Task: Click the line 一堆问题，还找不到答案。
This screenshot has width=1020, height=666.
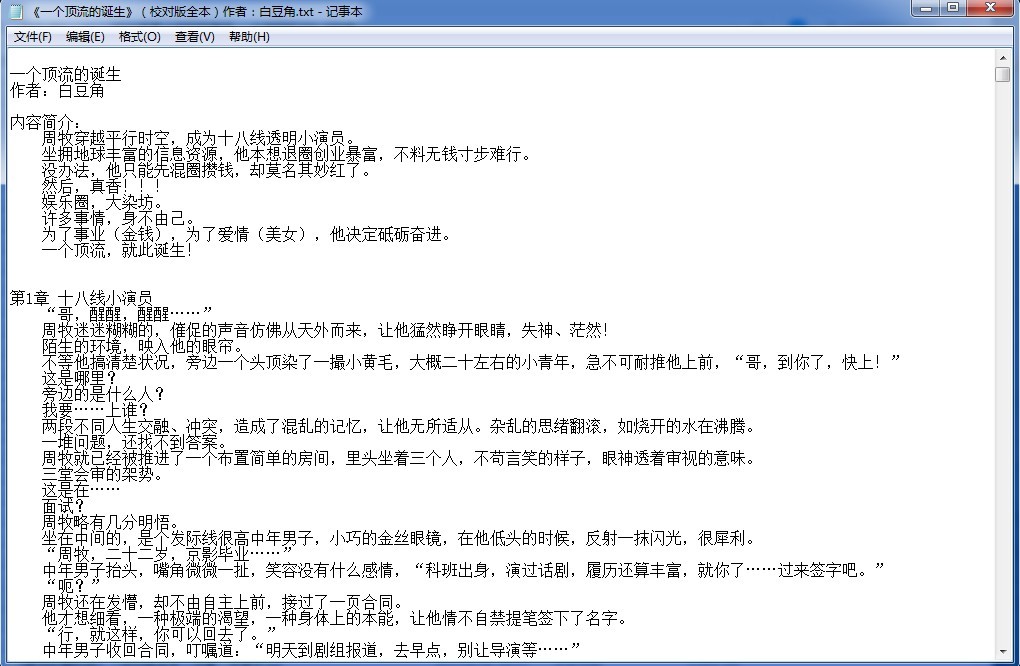Action: [x=135, y=442]
